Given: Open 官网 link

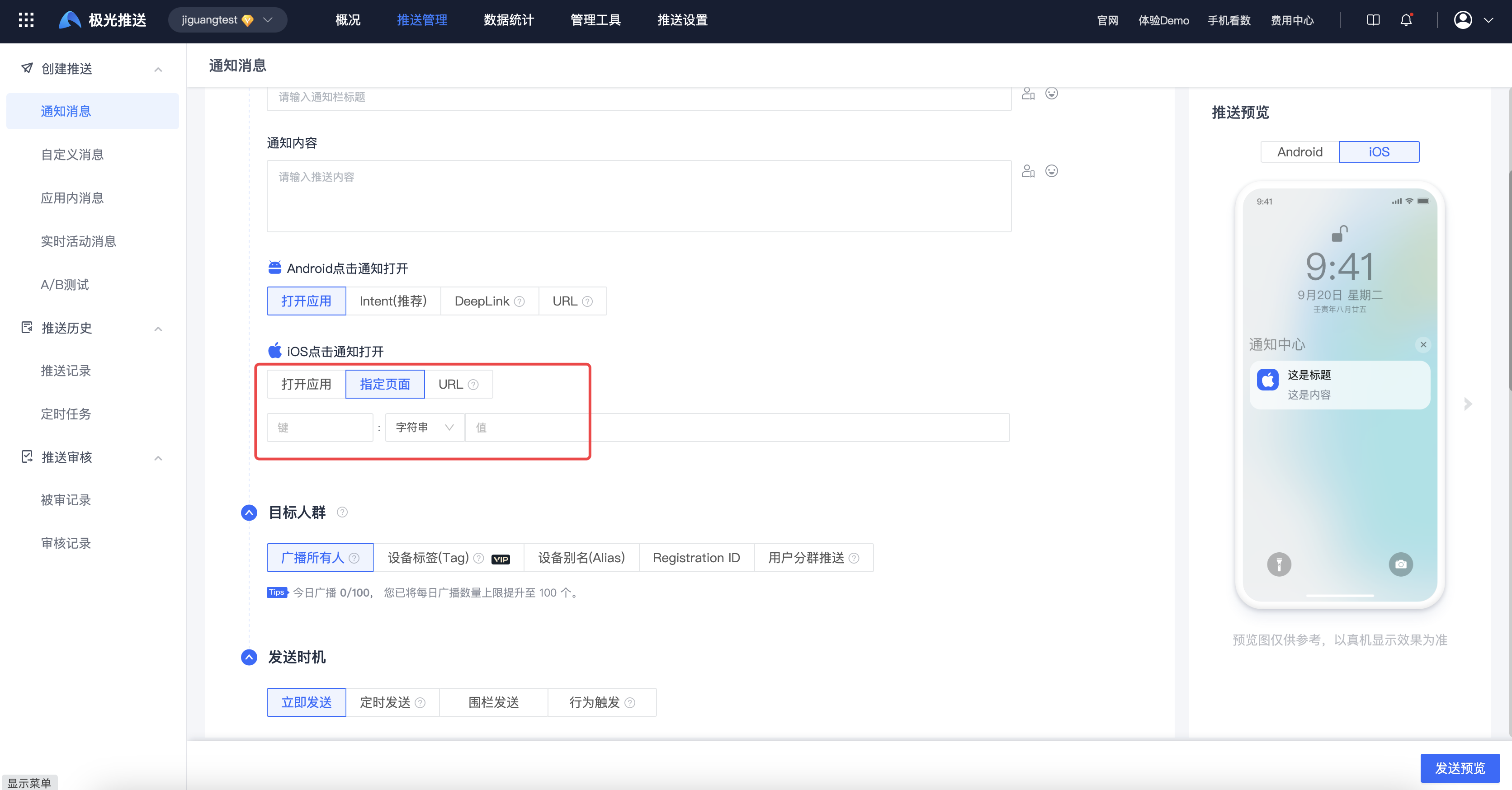Looking at the screenshot, I should click(x=1108, y=20).
